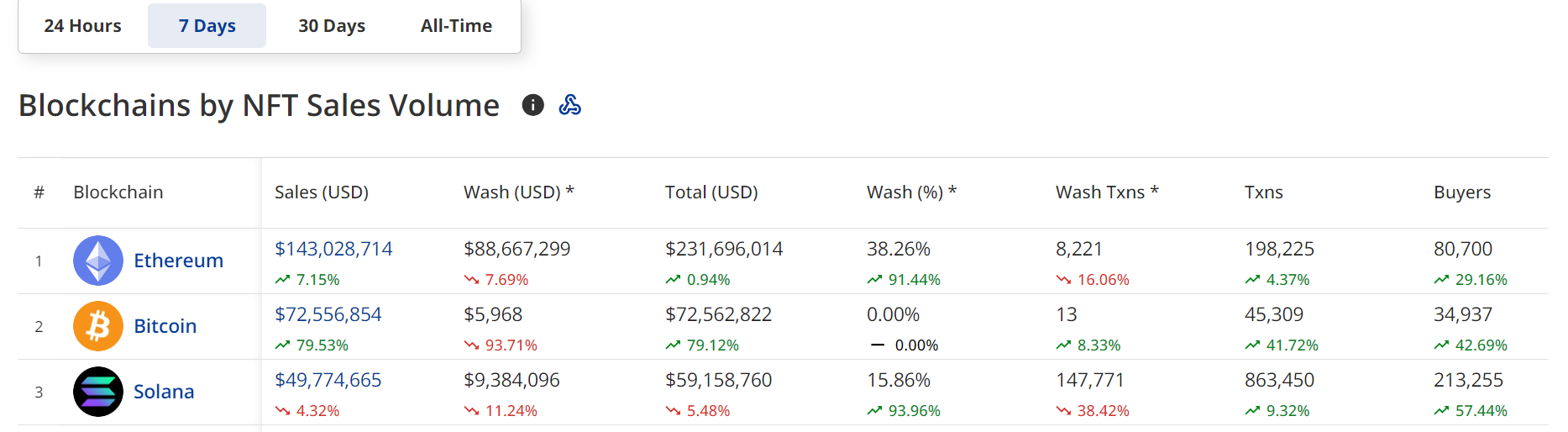
Task: Switch to the 30 Days tab
Action: point(332,26)
